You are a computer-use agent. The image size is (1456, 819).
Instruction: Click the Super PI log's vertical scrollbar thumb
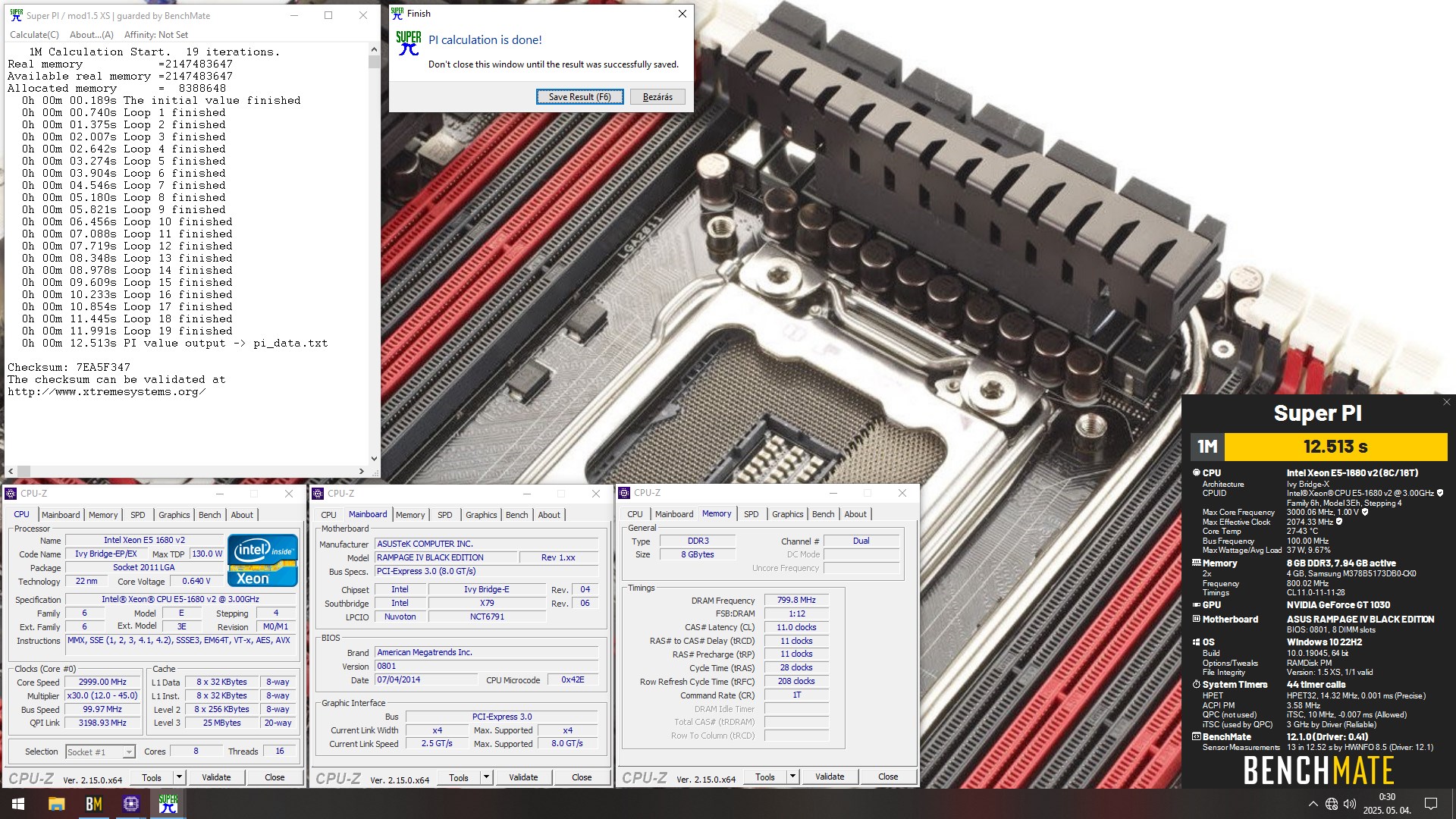point(374,61)
